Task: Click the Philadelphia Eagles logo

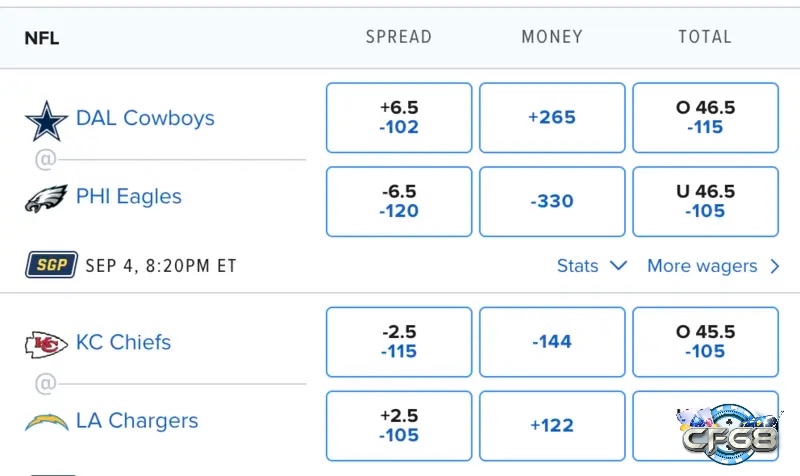Action: tap(46, 198)
